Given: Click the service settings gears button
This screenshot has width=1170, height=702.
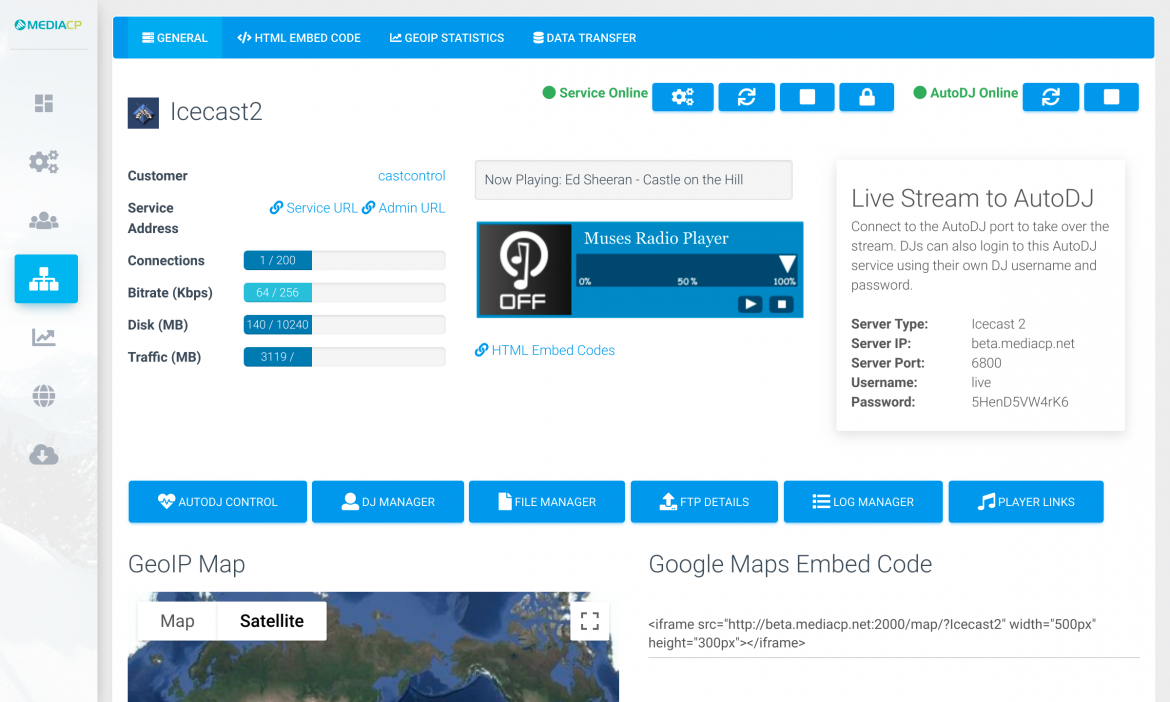Looking at the screenshot, I should [683, 97].
